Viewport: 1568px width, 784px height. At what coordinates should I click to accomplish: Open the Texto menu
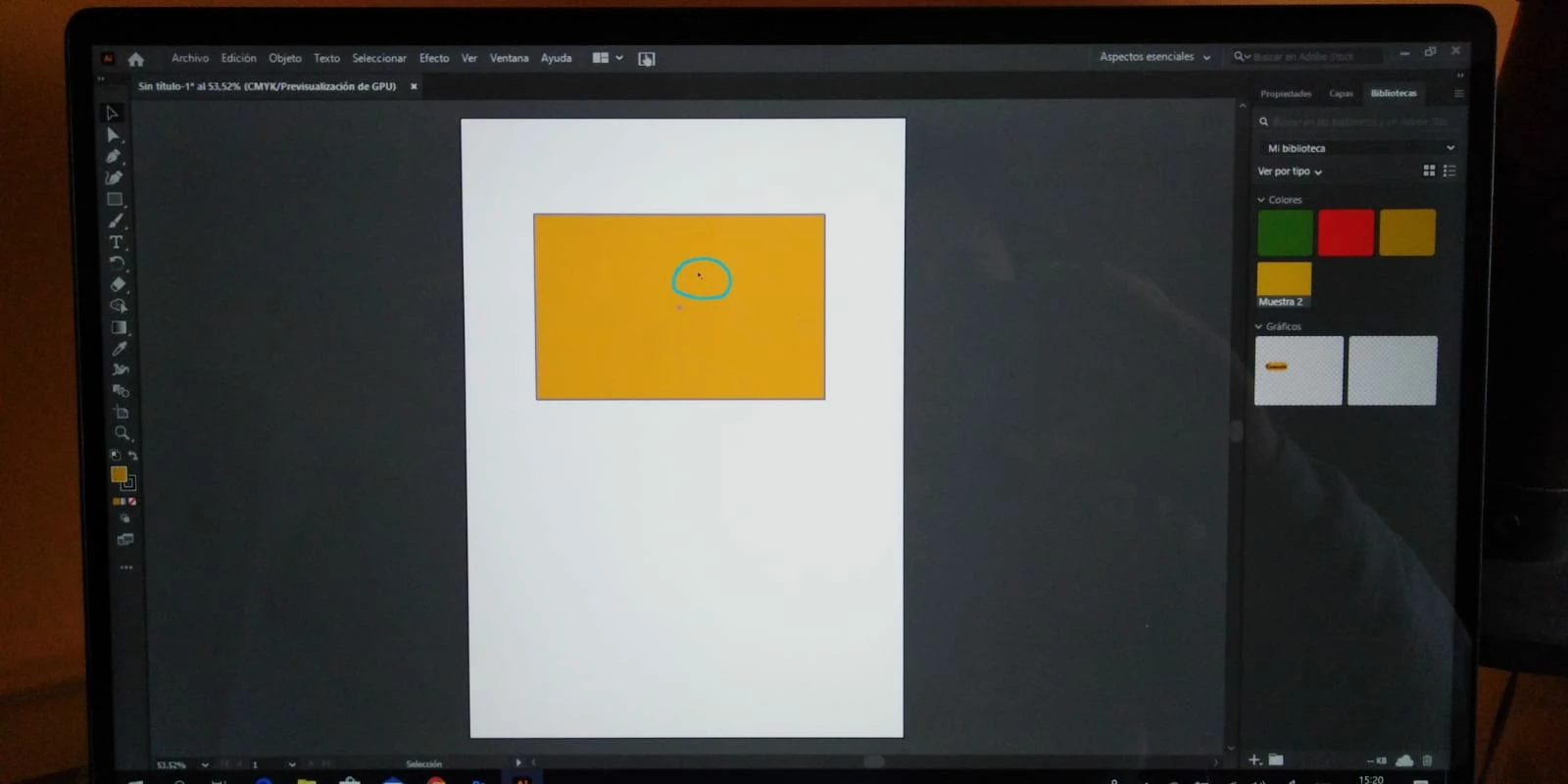326,58
